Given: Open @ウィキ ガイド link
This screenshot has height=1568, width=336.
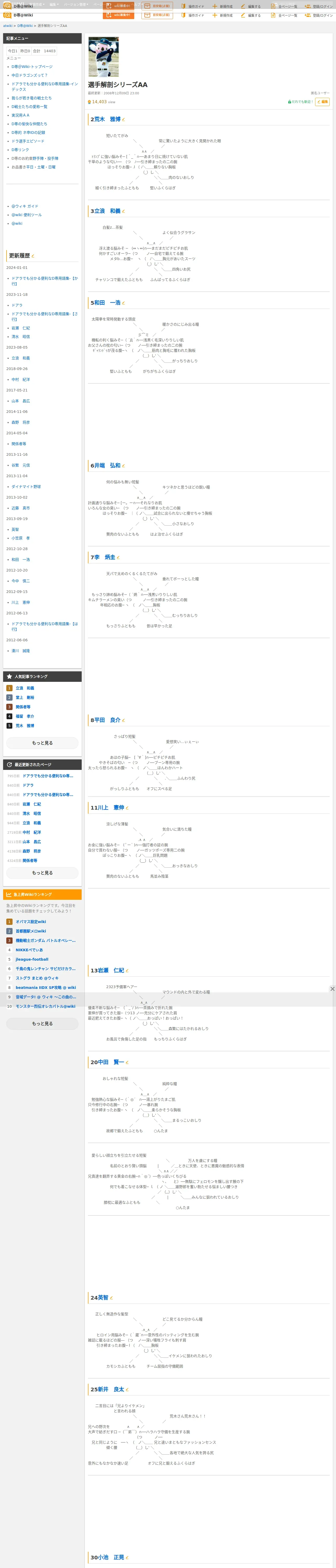Looking at the screenshot, I should click(25, 206).
